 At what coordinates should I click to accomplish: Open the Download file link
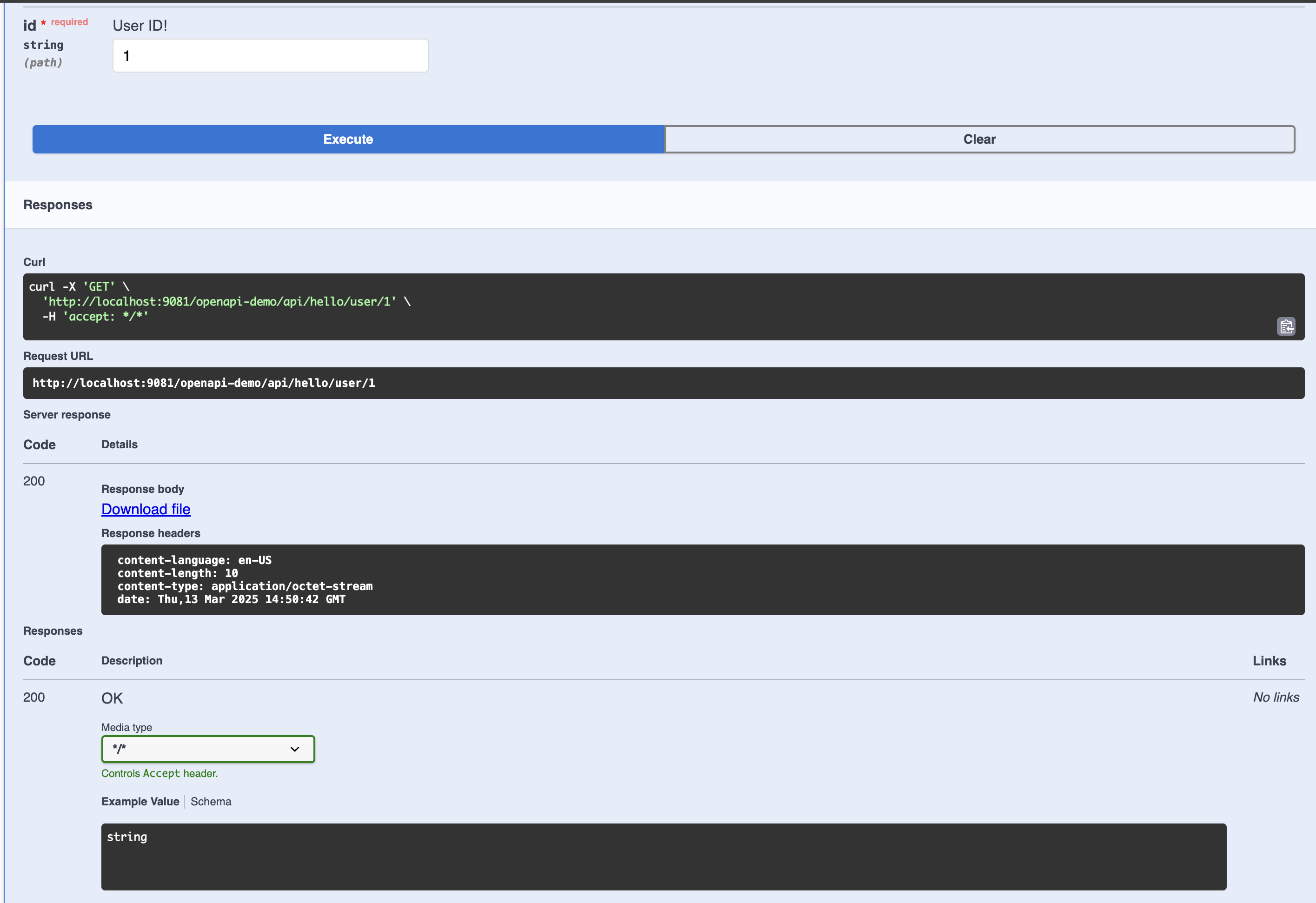tap(146, 509)
